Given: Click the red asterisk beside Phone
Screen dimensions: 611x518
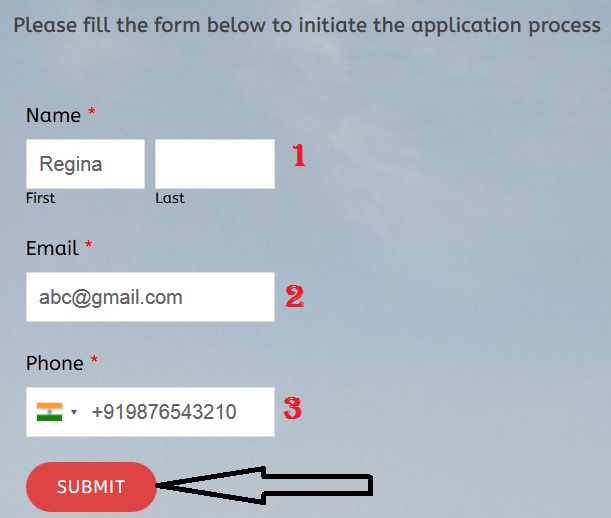Looking at the screenshot, I should [94, 359].
